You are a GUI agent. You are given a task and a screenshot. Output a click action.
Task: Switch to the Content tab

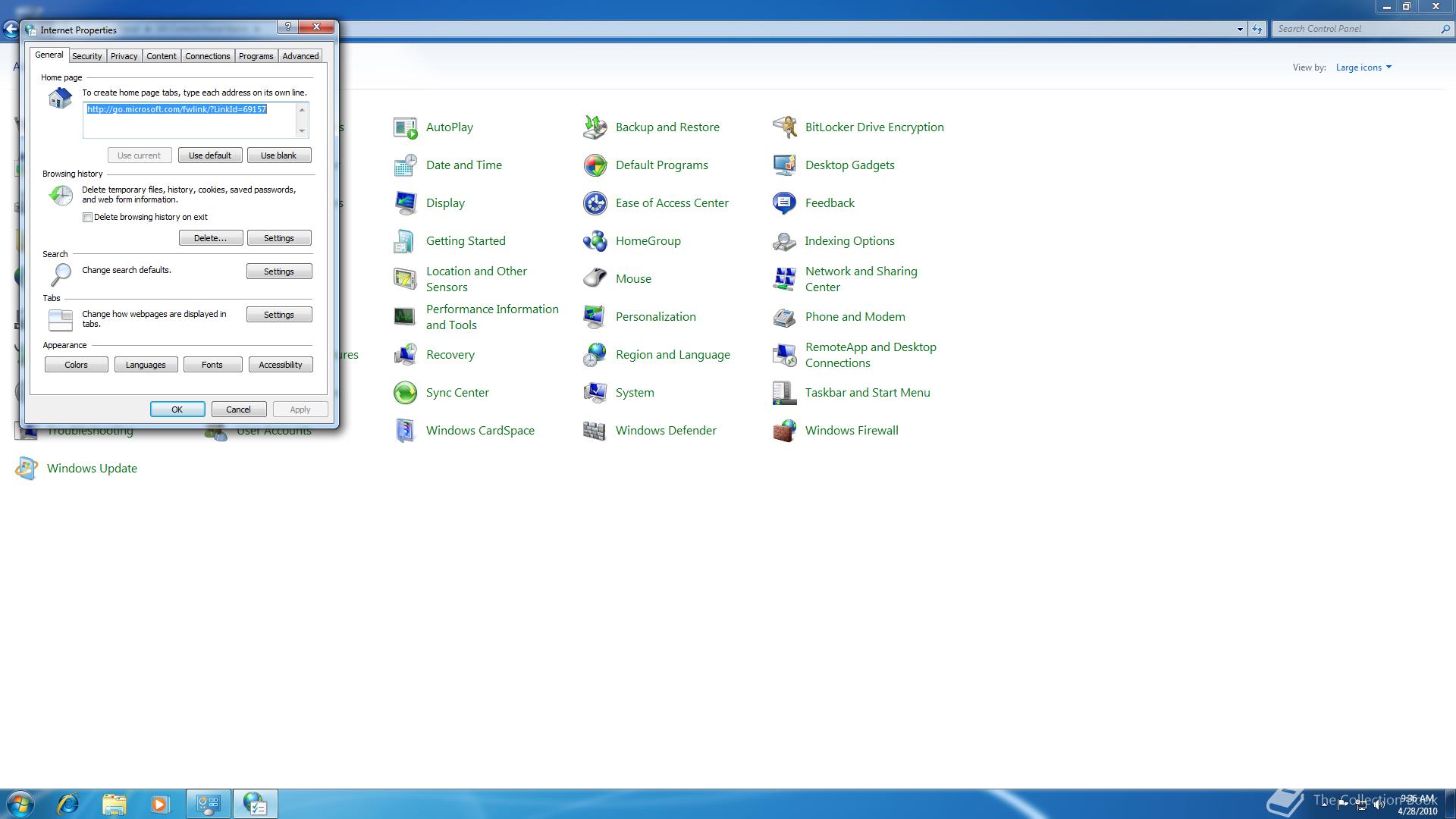(162, 56)
